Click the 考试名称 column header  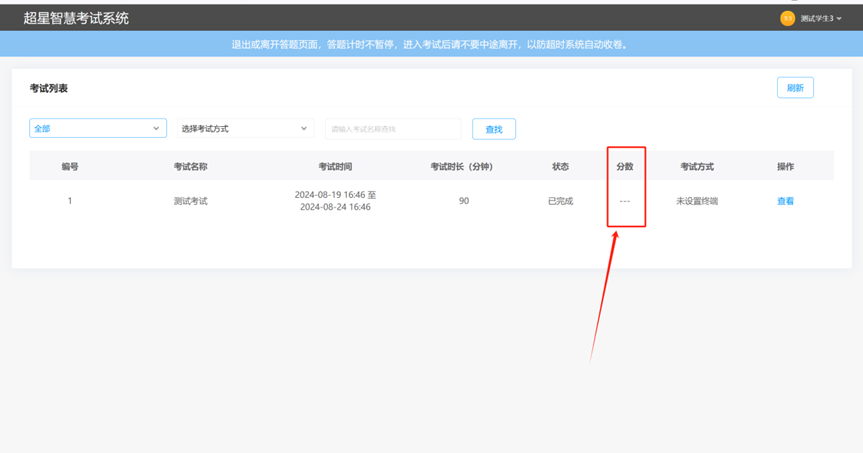click(x=190, y=166)
